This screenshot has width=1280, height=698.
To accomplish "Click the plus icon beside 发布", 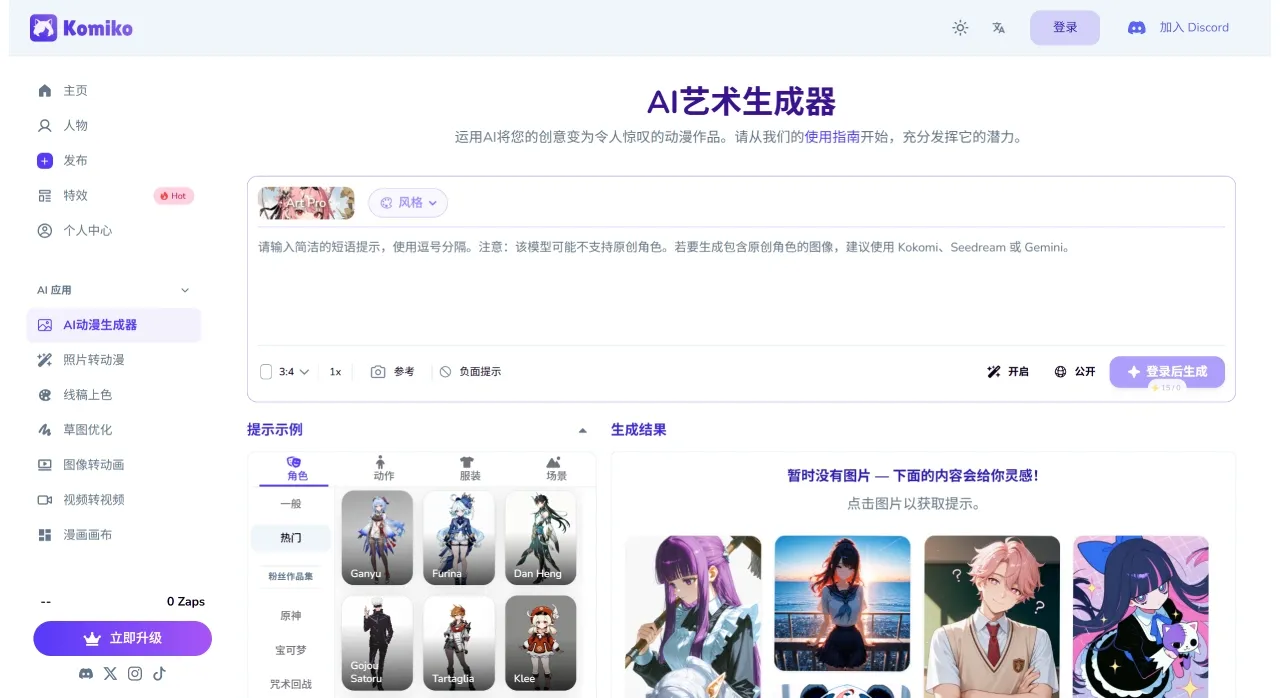I will click(44, 161).
